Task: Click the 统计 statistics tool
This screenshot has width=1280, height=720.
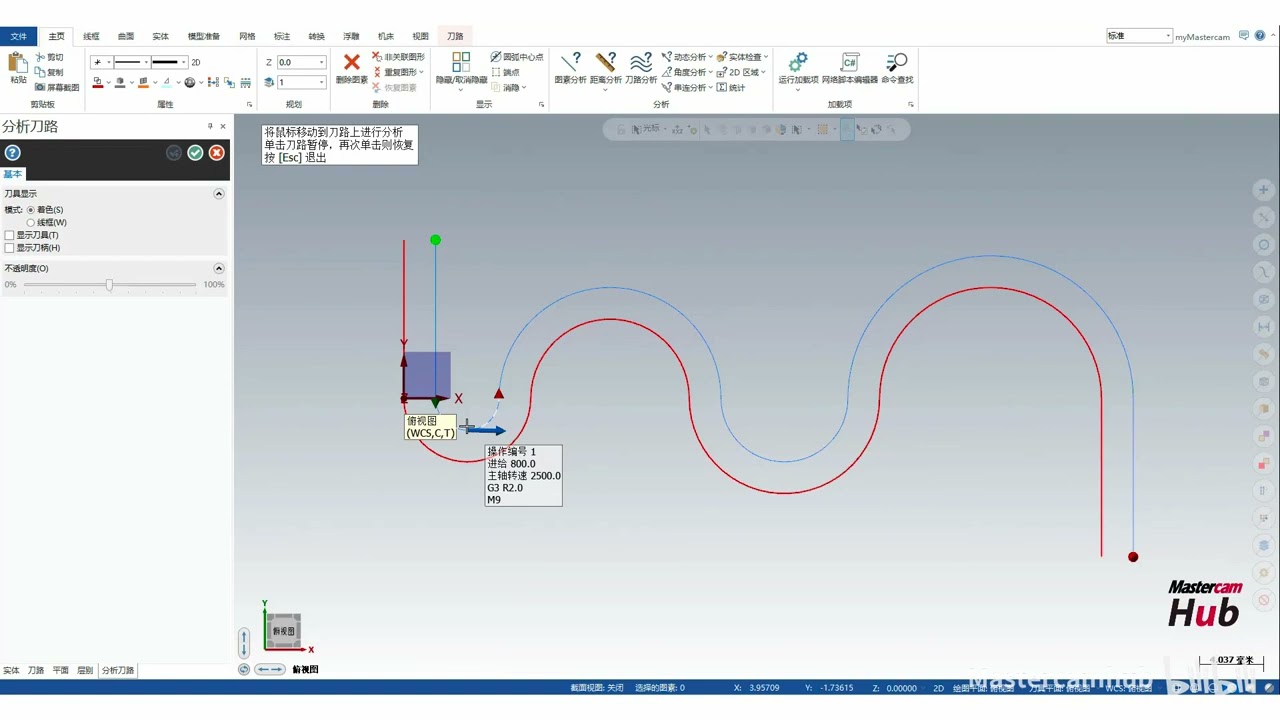Action: pos(731,87)
